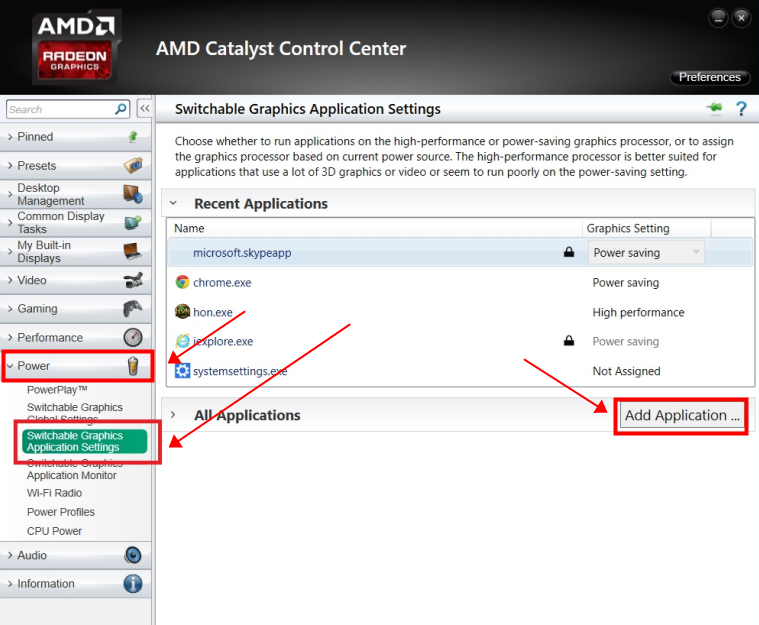Click the Add Application button
Screen dimensions: 759x625
point(682,415)
